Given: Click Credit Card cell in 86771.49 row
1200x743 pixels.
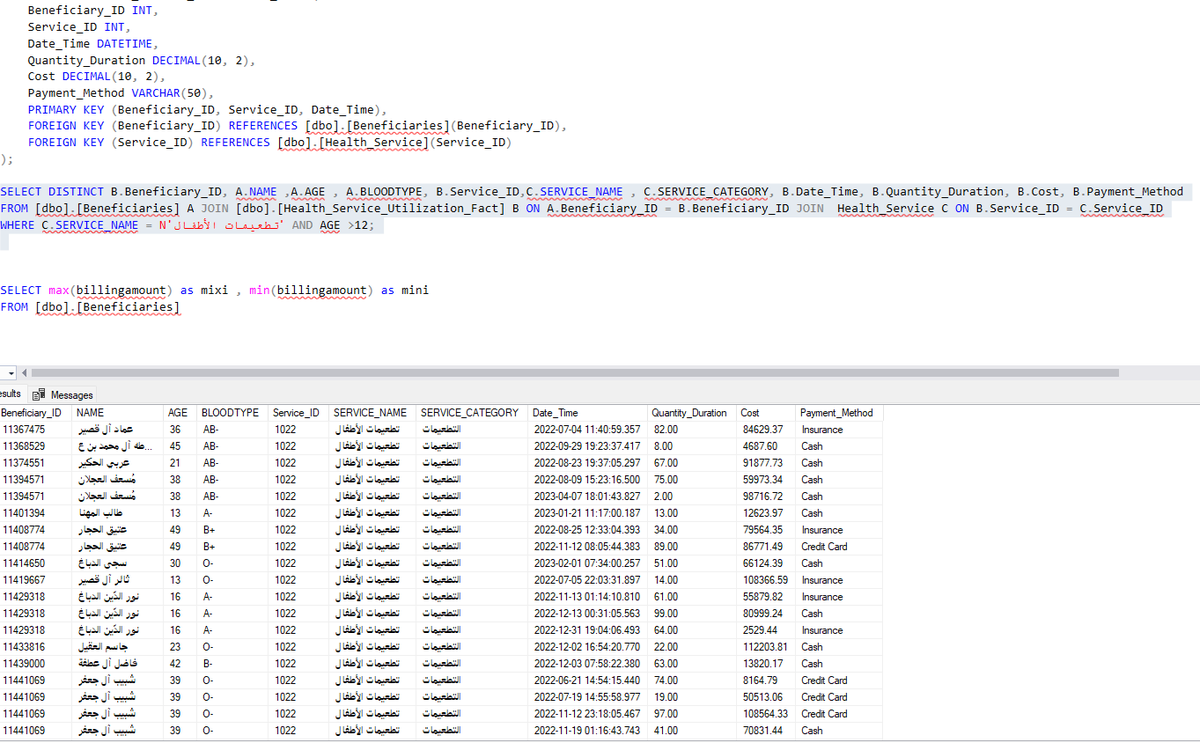Looking at the screenshot, I should coord(841,546).
